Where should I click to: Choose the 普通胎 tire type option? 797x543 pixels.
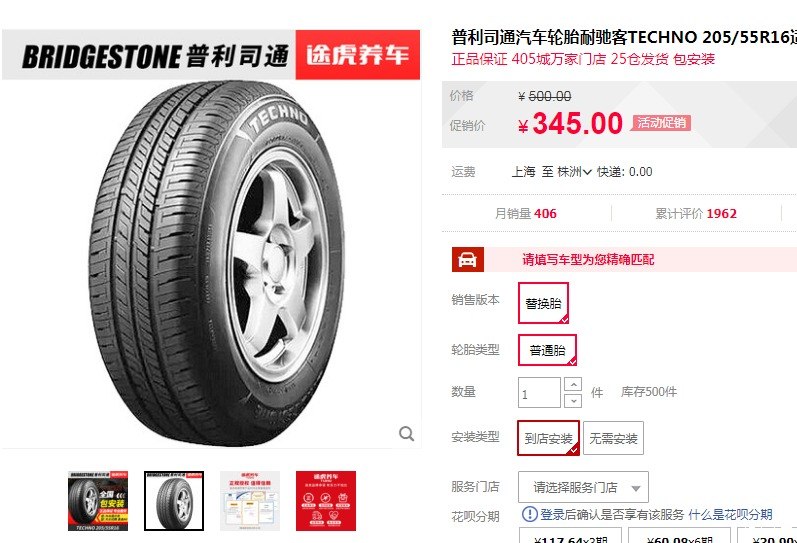click(547, 350)
